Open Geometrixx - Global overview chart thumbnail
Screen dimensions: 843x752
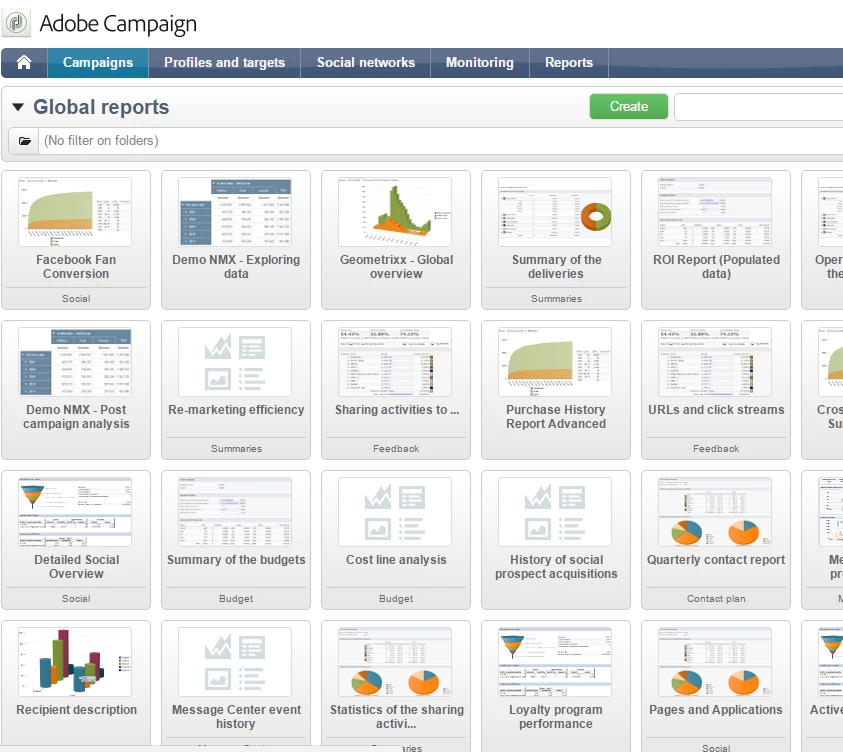tap(395, 212)
